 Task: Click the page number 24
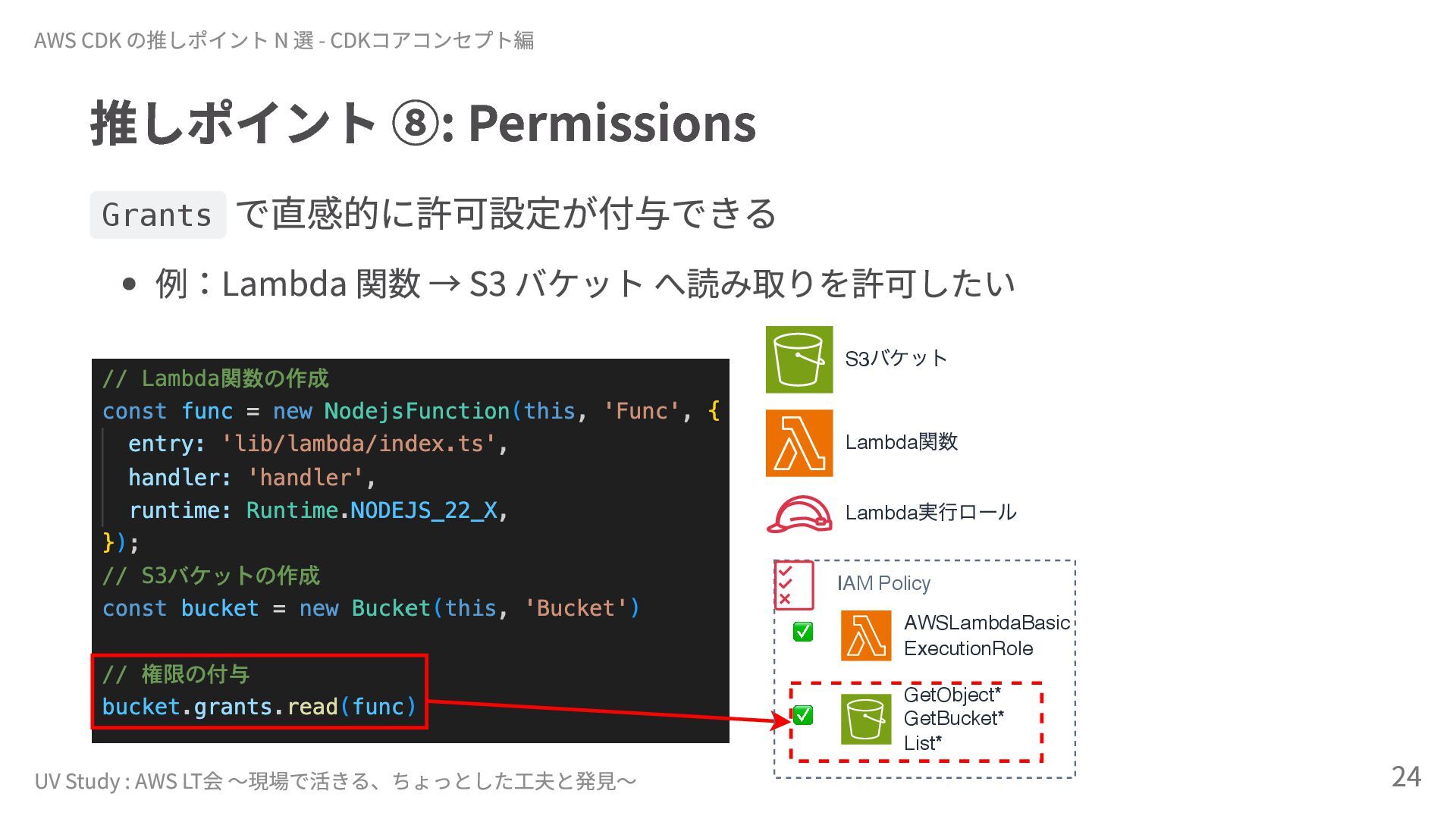tap(1405, 777)
